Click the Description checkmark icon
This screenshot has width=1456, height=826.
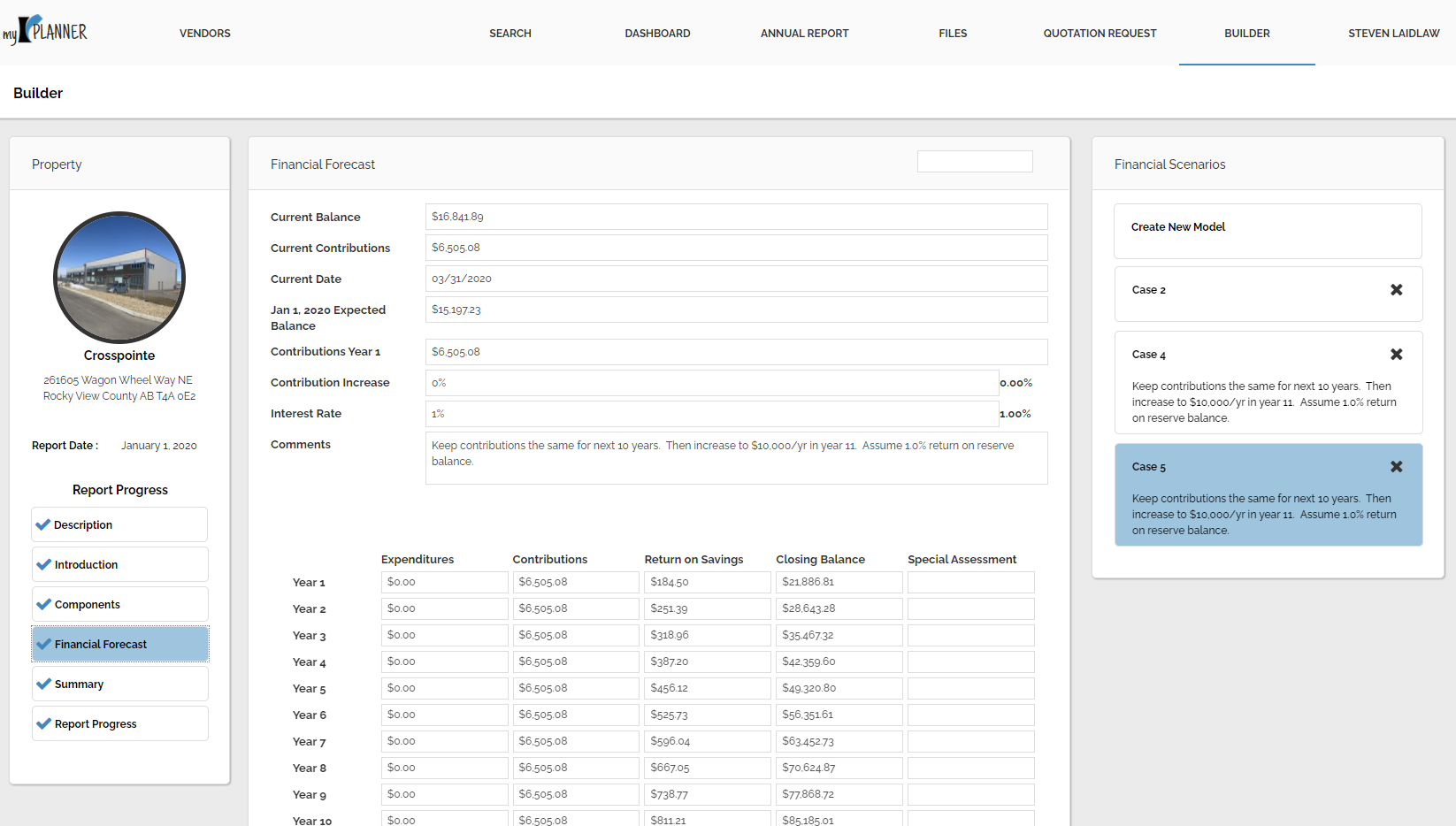[42, 524]
